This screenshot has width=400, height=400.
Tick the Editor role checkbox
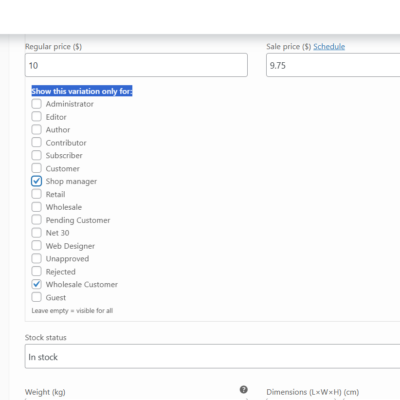click(36, 117)
